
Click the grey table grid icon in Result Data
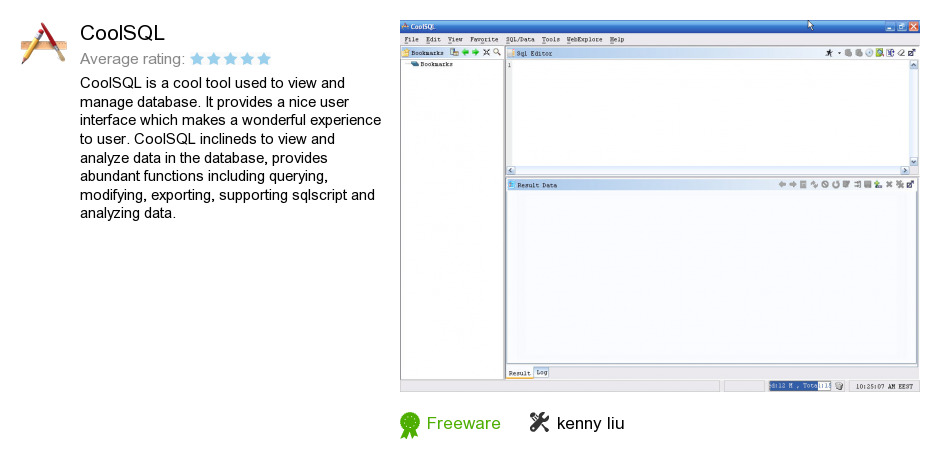[867, 185]
